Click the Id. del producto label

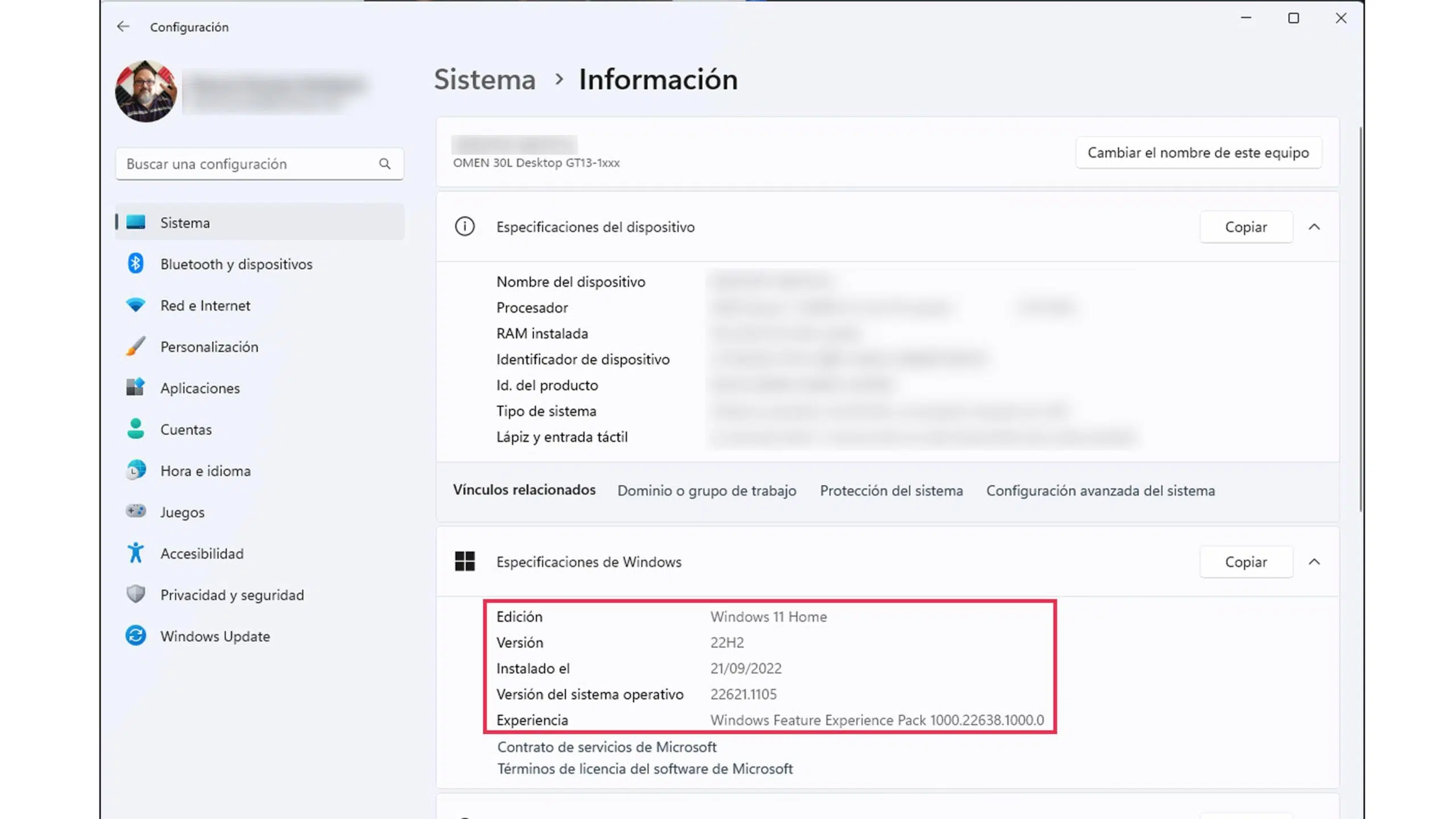(547, 385)
